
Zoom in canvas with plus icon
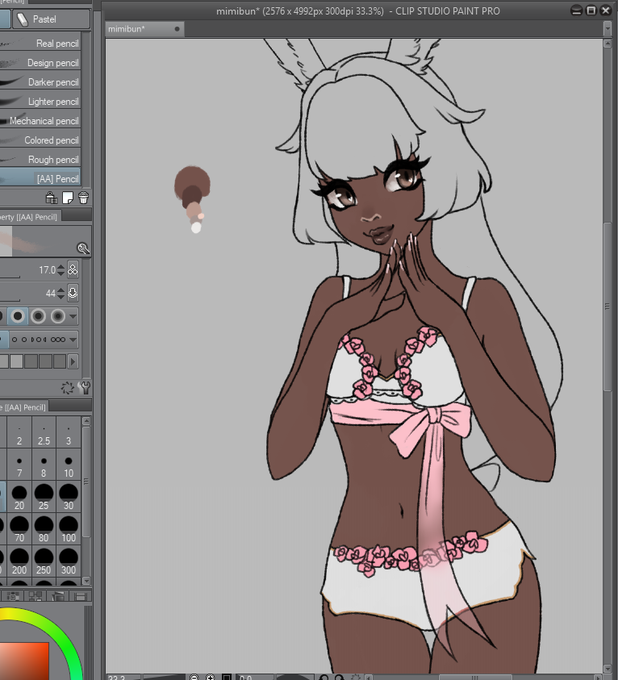(x=210, y=677)
